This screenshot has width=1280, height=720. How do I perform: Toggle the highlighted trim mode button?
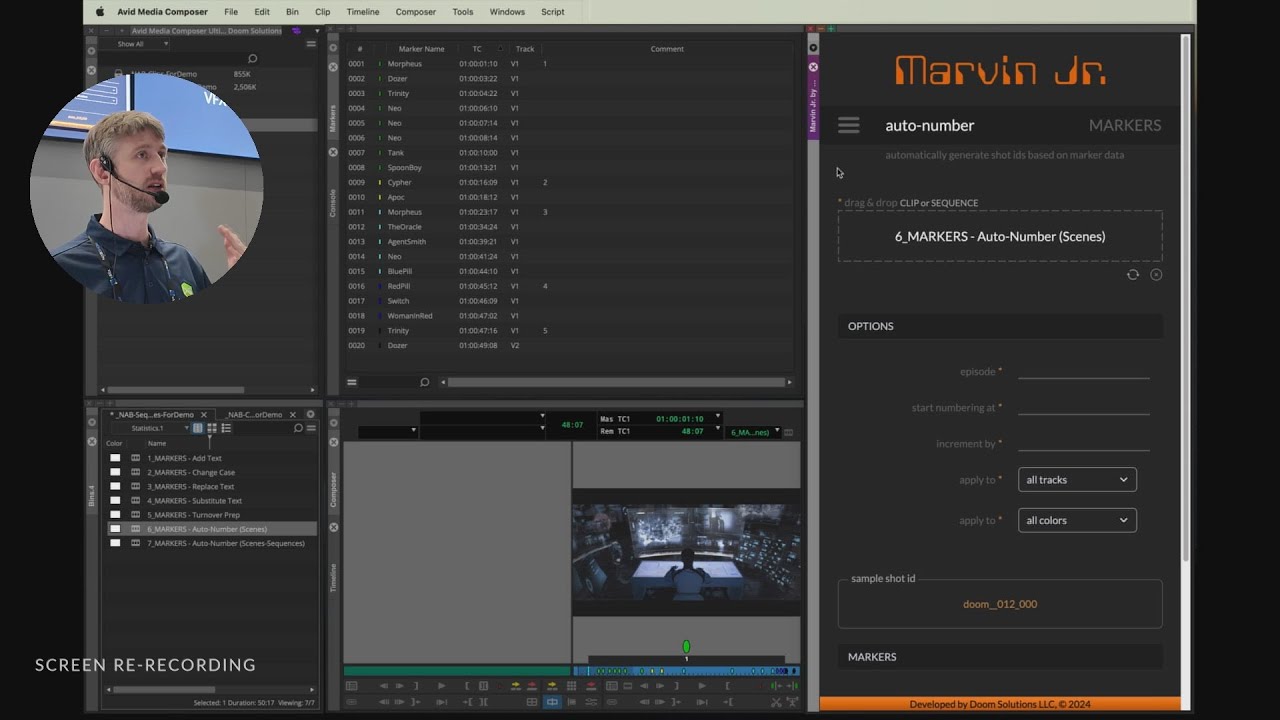click(x=552, y=702)
